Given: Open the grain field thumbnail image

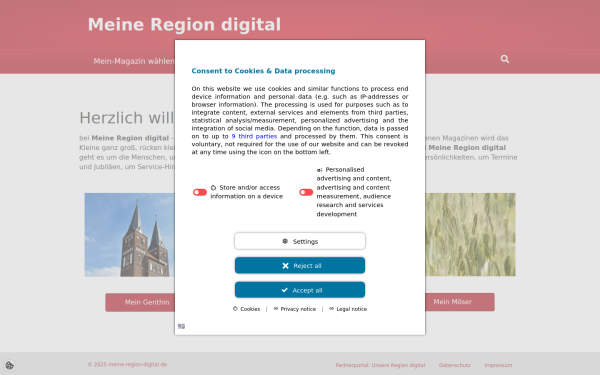Looking at the screenshot, I should (x=470, y=235).
